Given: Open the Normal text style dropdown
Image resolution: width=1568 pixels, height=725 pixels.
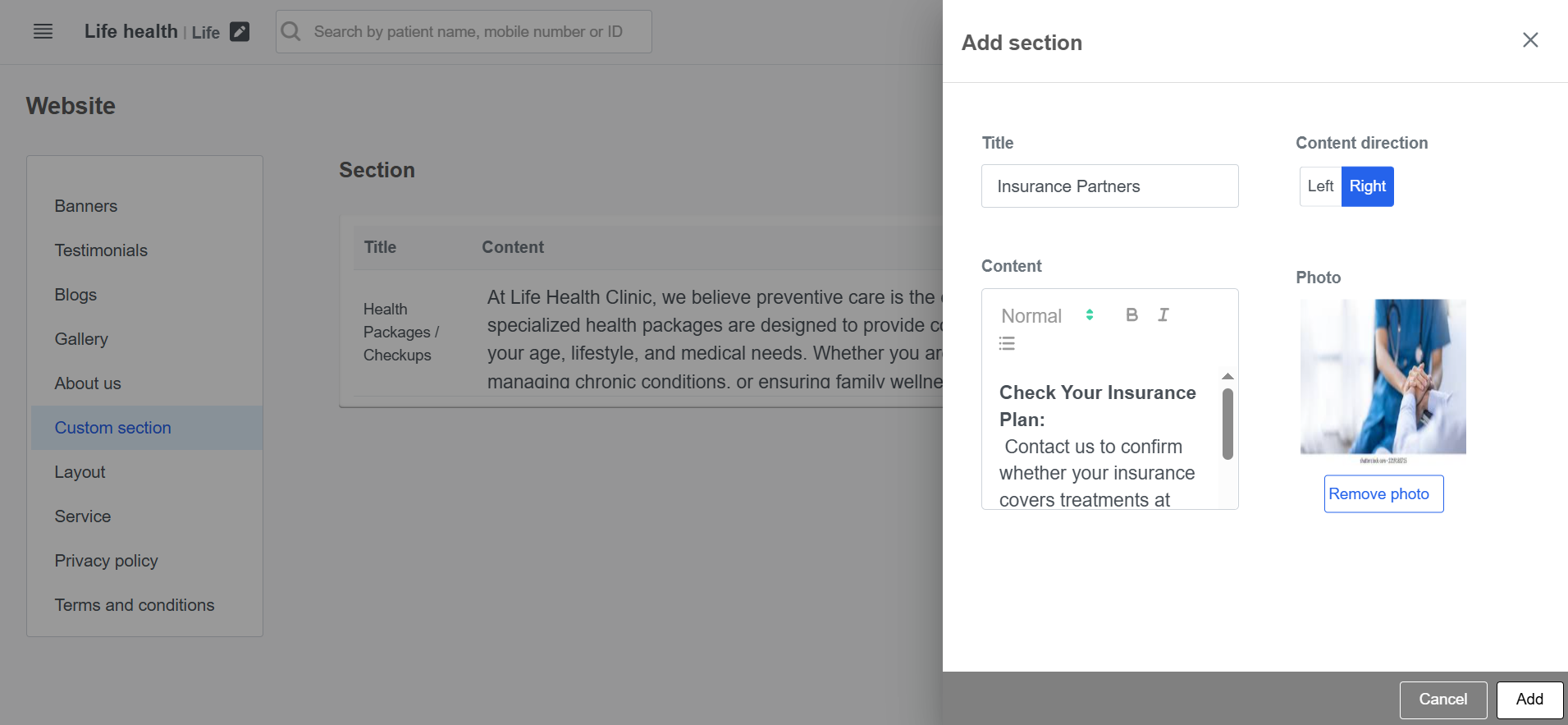Looking at the screenshot, I should (1031, 315).
